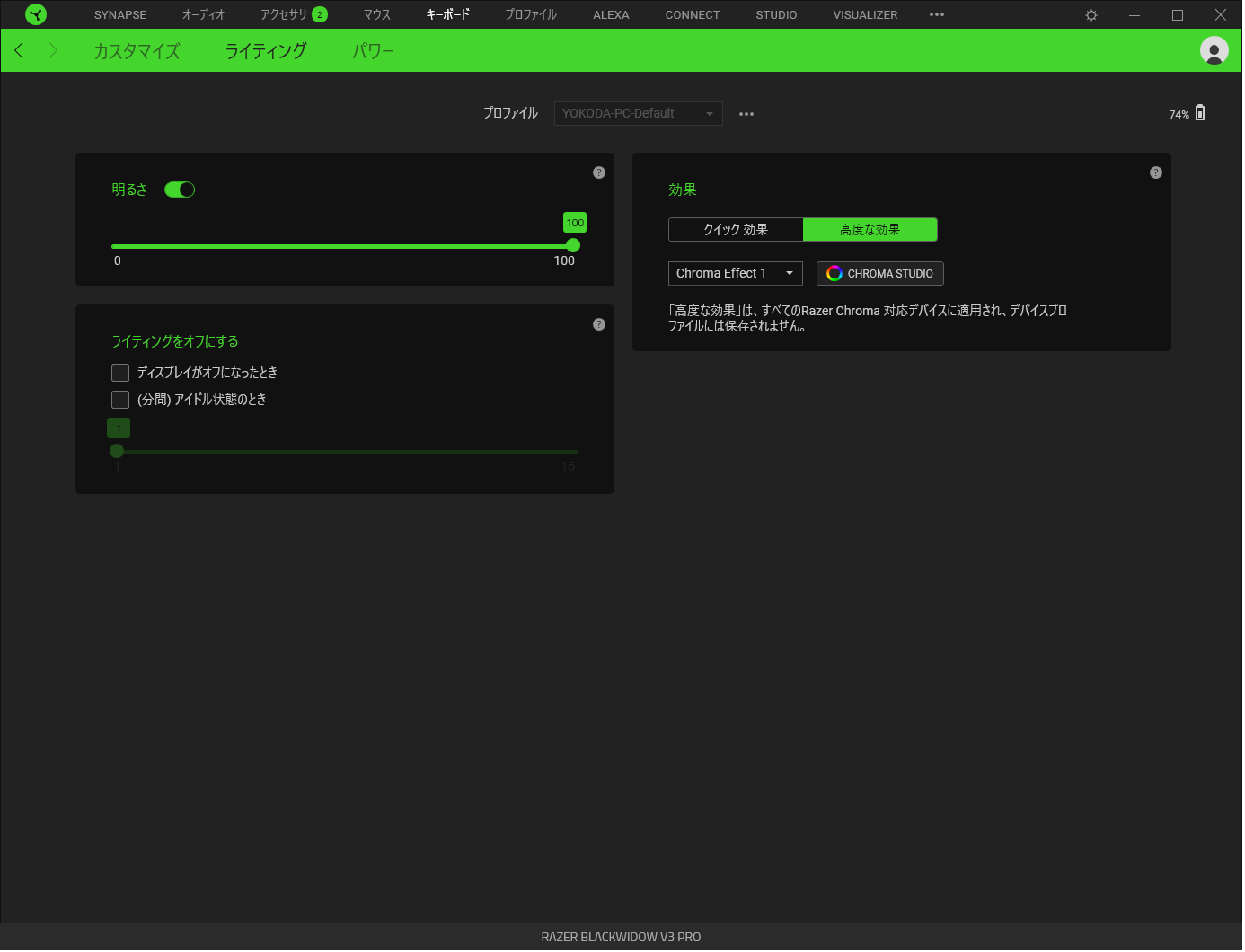Check ディスプレイがオフになったとき checkbox

click(120, 373)
